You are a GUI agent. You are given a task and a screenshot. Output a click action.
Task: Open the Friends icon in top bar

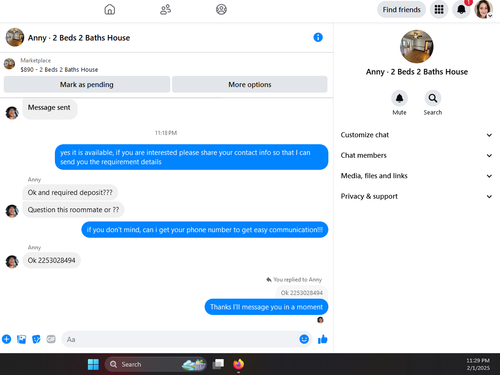tap(165, 9)
